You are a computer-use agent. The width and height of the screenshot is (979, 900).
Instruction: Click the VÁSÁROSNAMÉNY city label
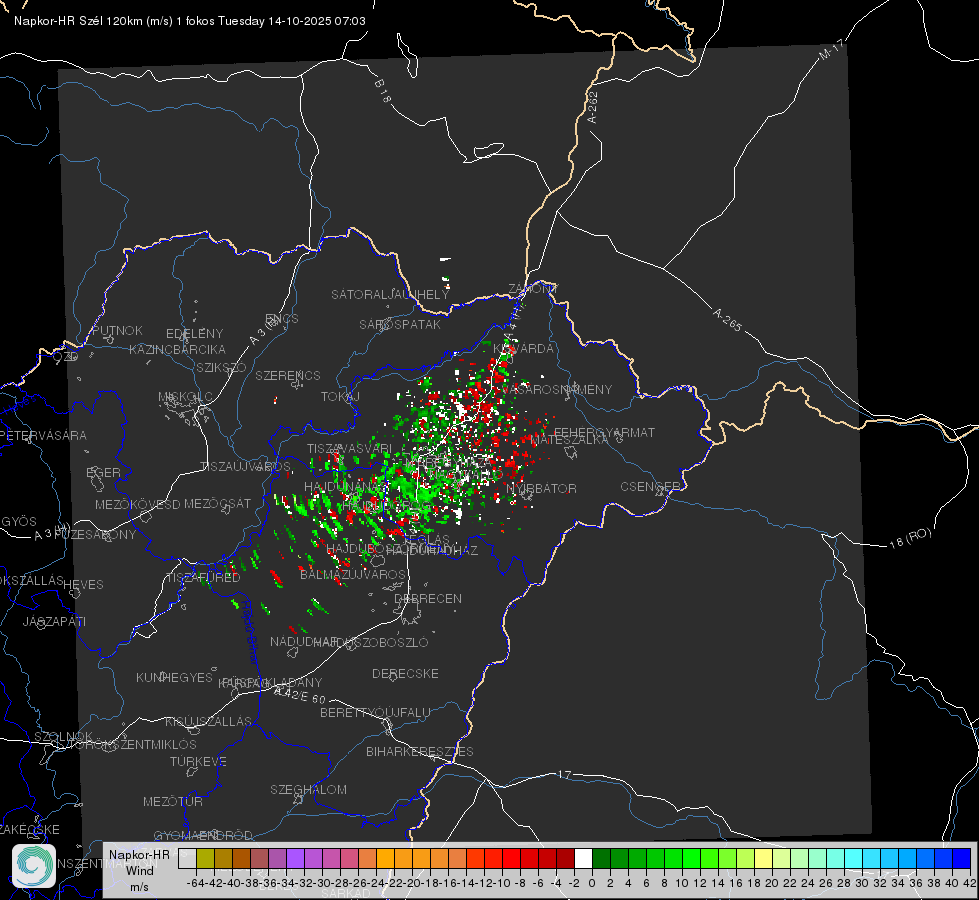point(556,389)
